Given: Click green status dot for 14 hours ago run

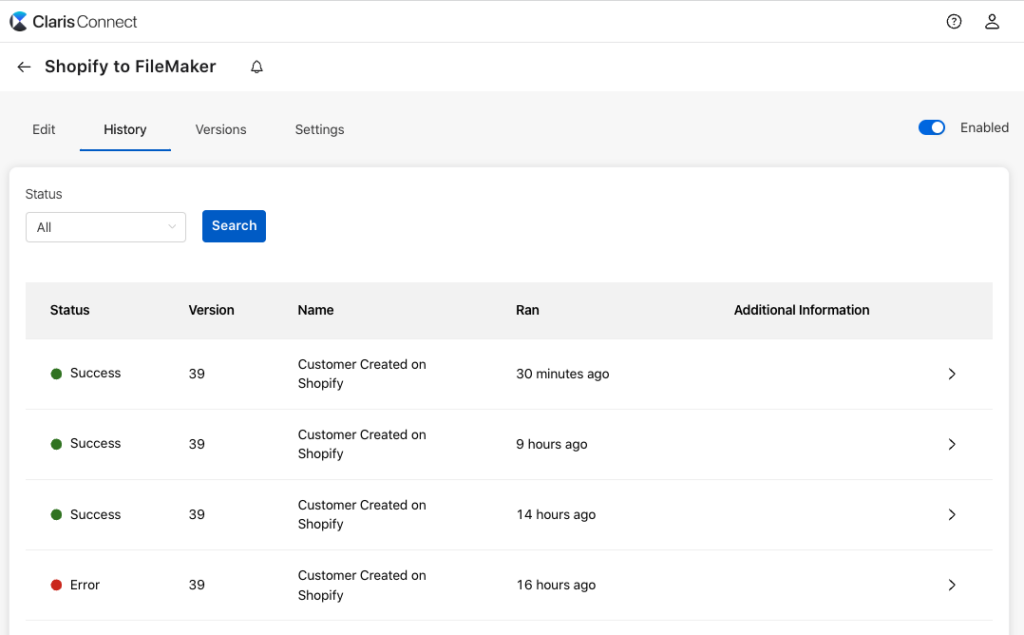Looking at the screenshot, I should tap(56, 515).
